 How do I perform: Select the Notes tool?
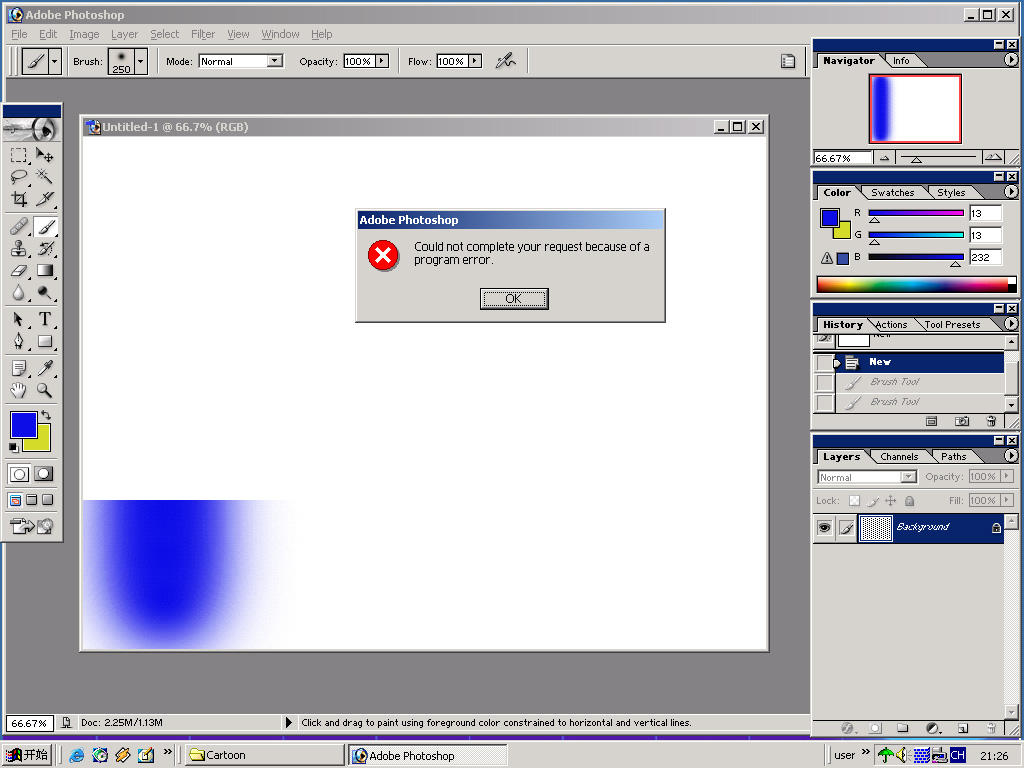point(18,368)
